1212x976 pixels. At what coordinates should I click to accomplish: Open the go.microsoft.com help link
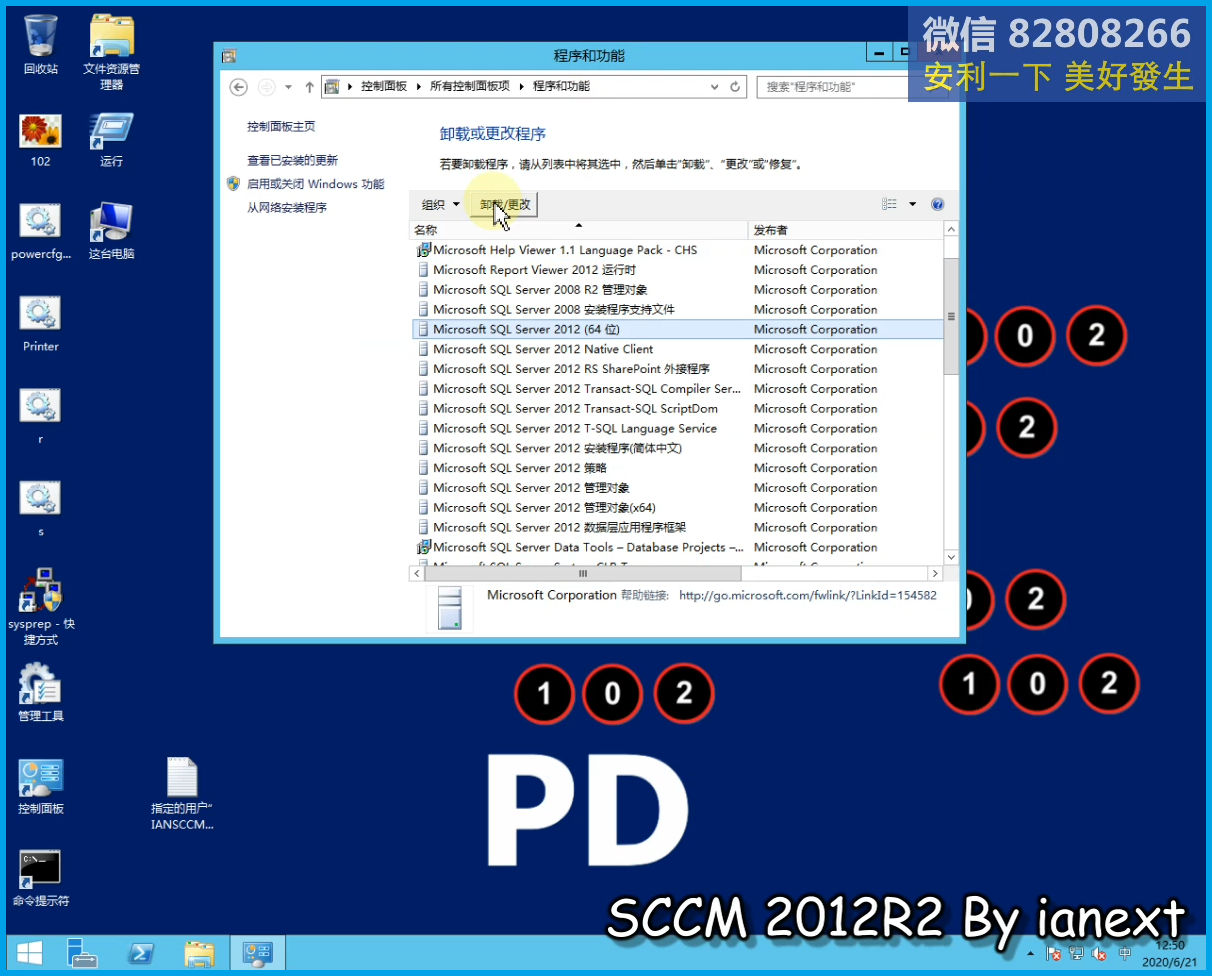[808, 595]
